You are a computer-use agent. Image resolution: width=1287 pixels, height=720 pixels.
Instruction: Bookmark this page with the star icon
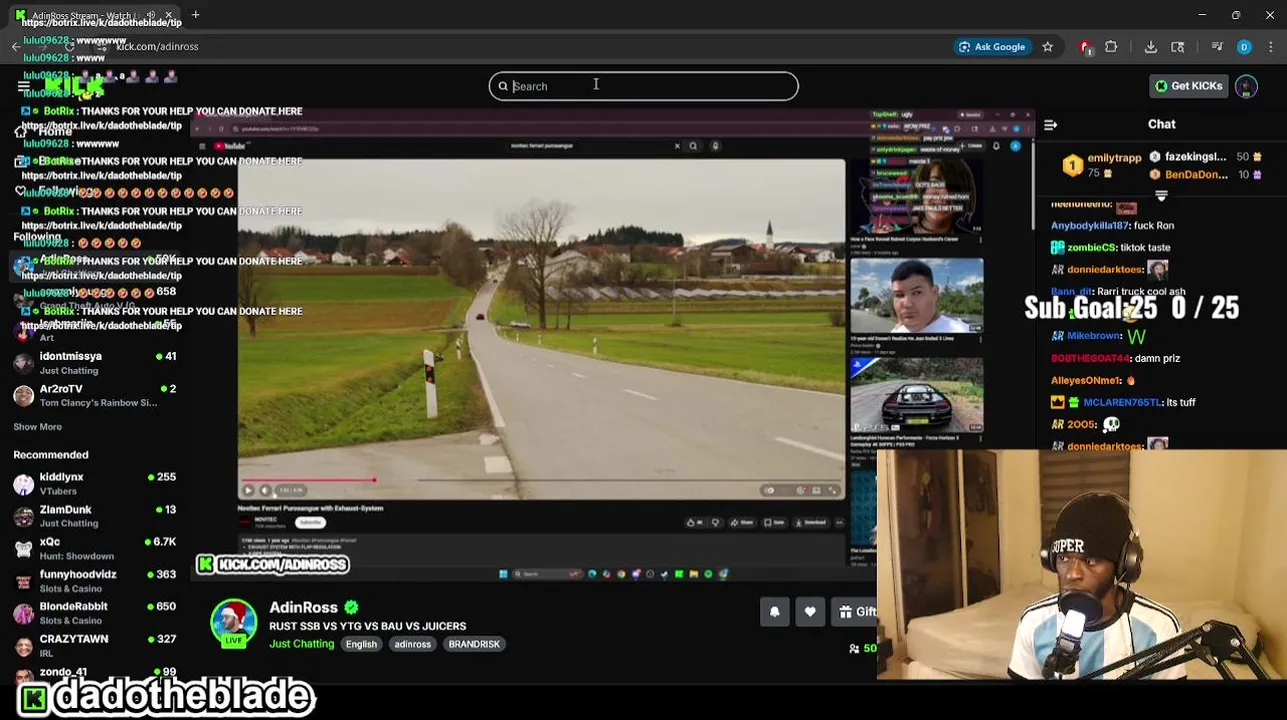pyautogui.click(x=1047, y=46)
